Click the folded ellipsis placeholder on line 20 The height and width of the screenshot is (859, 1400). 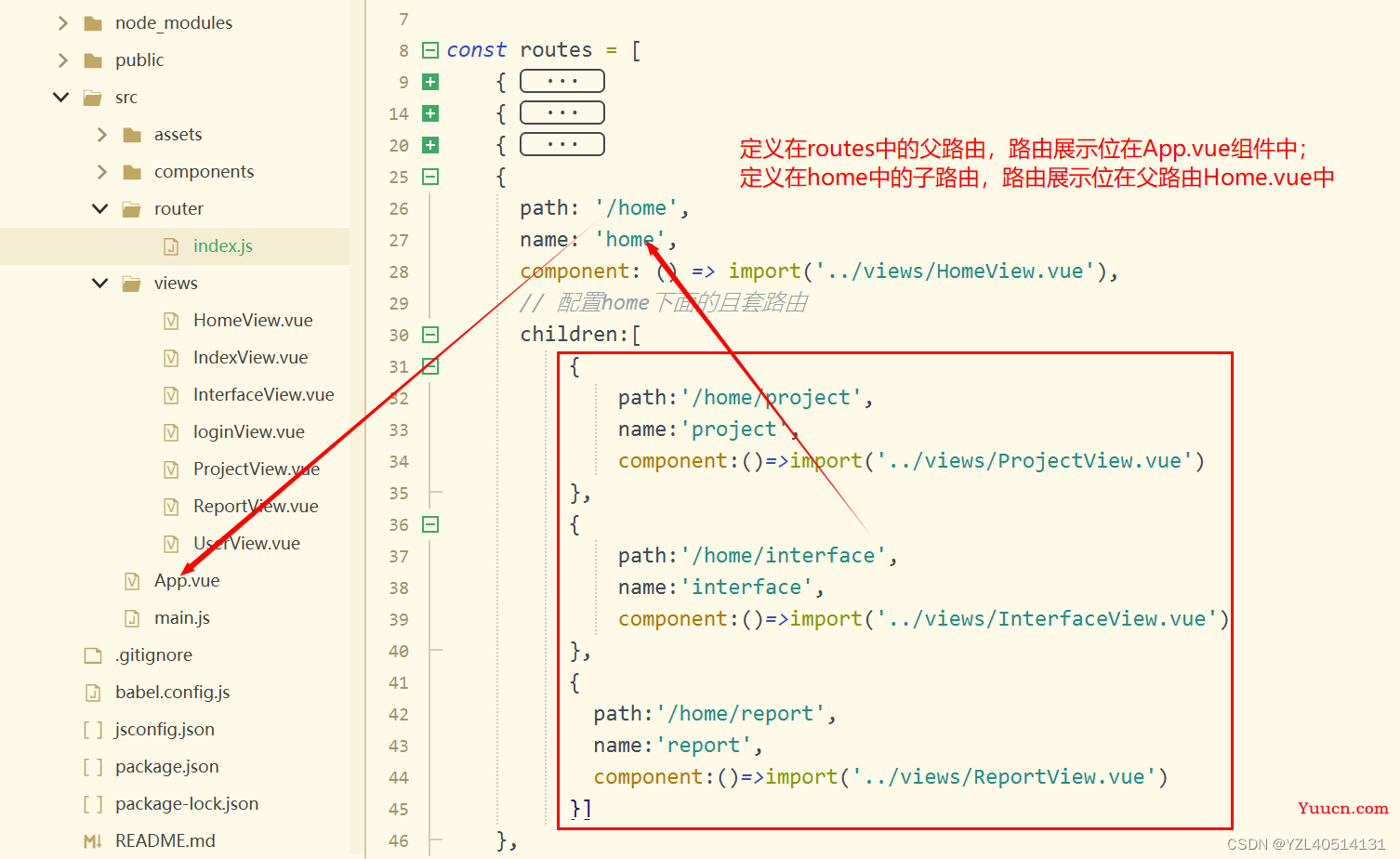pos(562,144)
